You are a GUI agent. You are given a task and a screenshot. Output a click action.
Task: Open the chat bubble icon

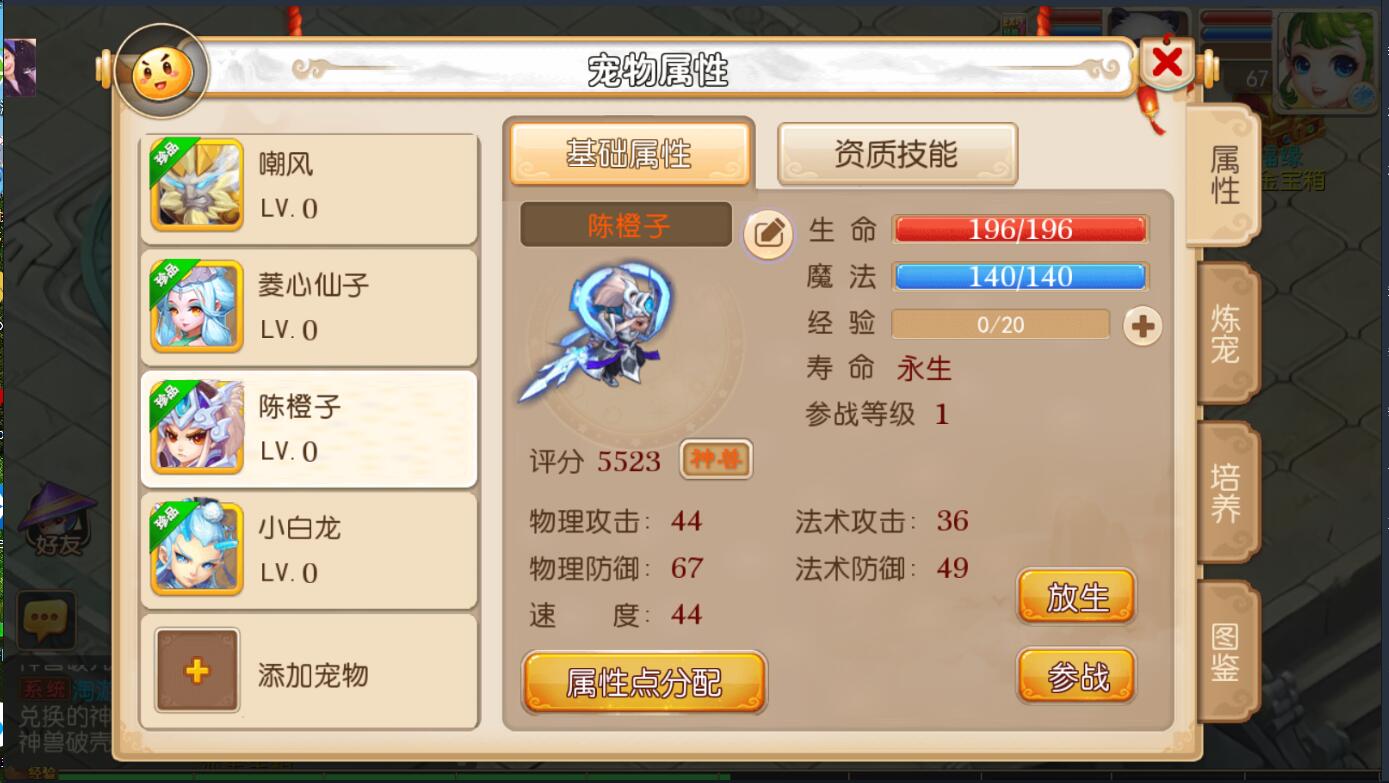click(x=44, y=621)
